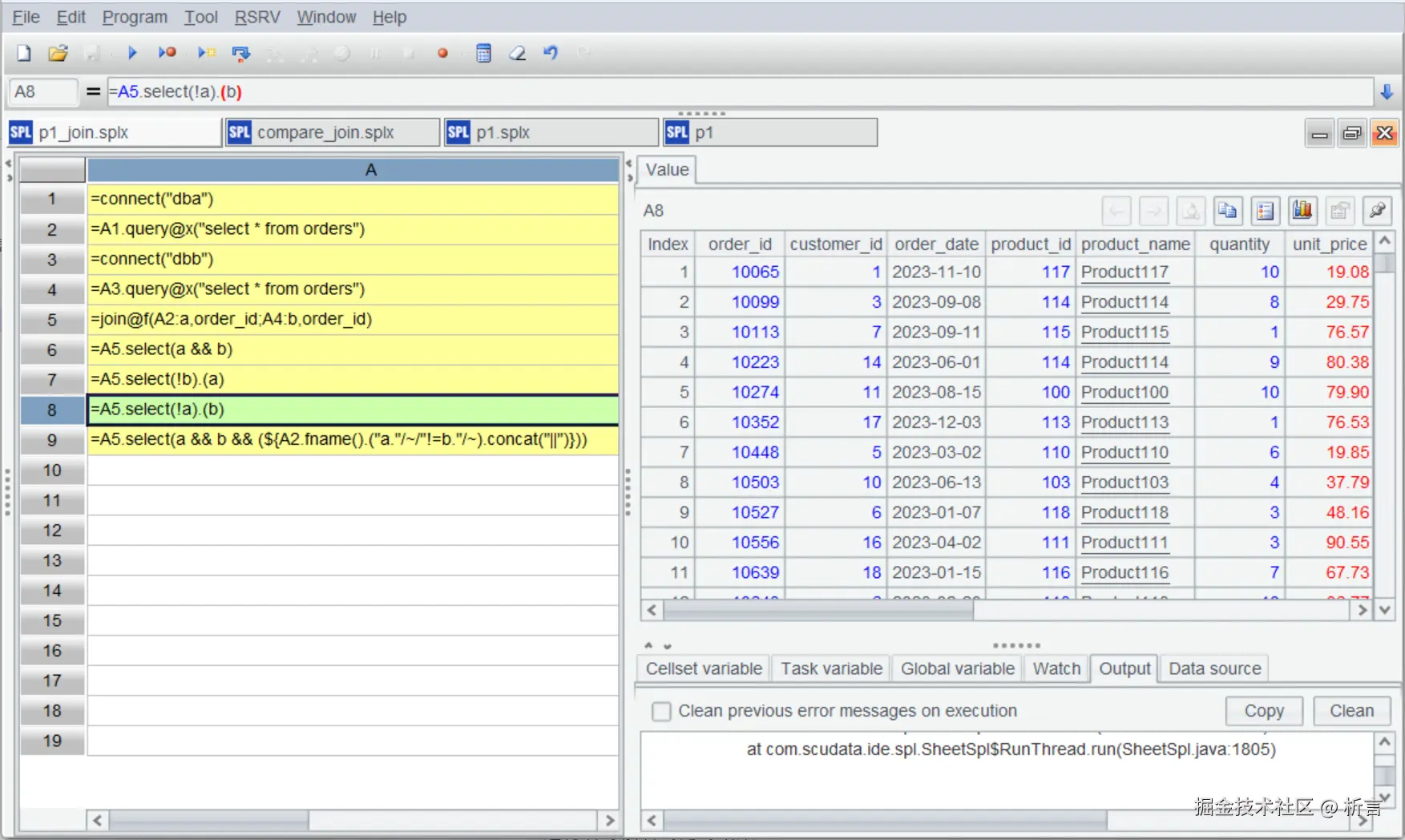Image resolution: width=1405 pixels, height=840 pixels.
Task: Click the SPL icon of p1.splx tab
Action: pyautogui.click(x=458, y=132)
